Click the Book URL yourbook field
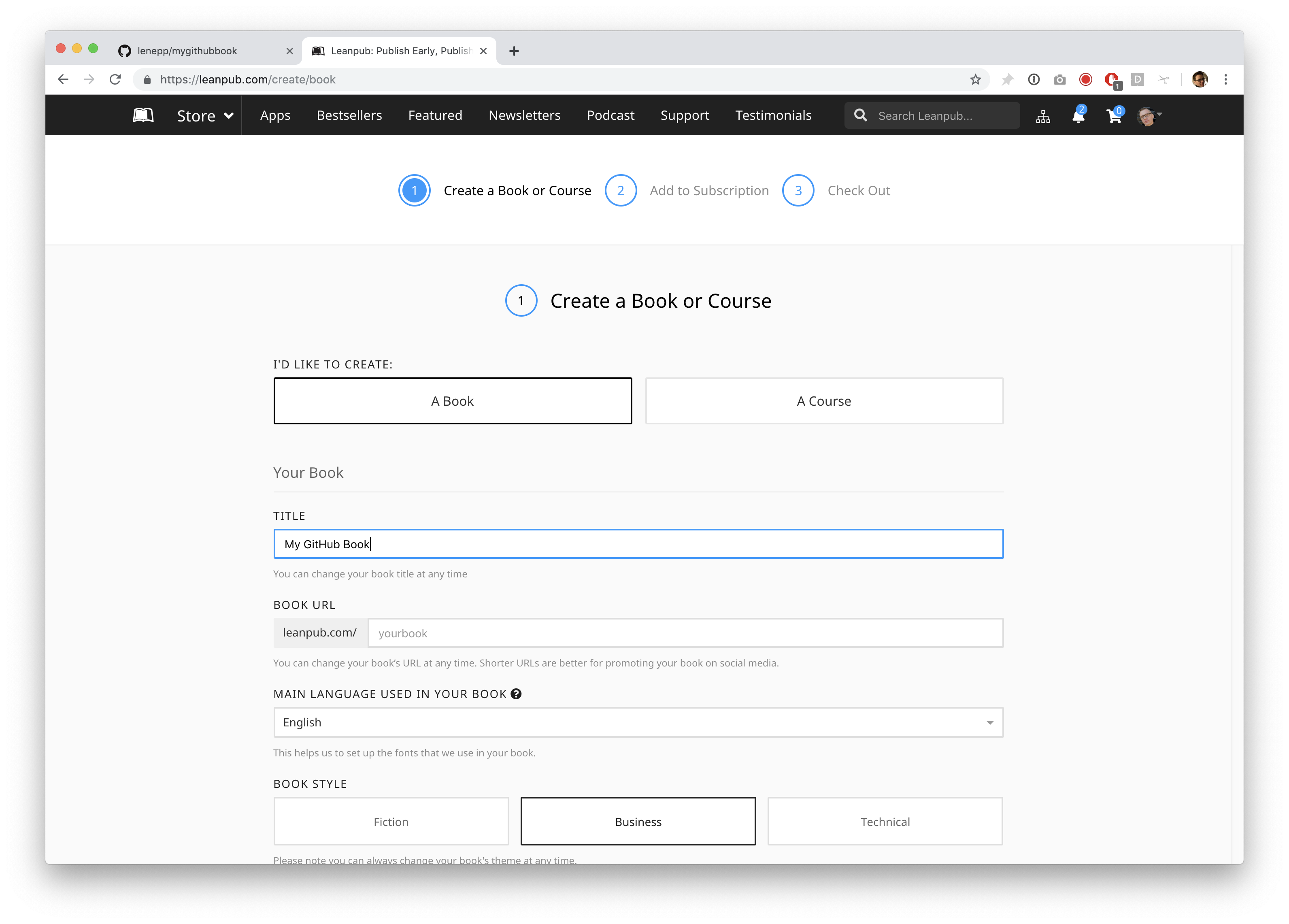This screenshot has height=924, width=1289. pyautogui.click(x=685, y=633)
